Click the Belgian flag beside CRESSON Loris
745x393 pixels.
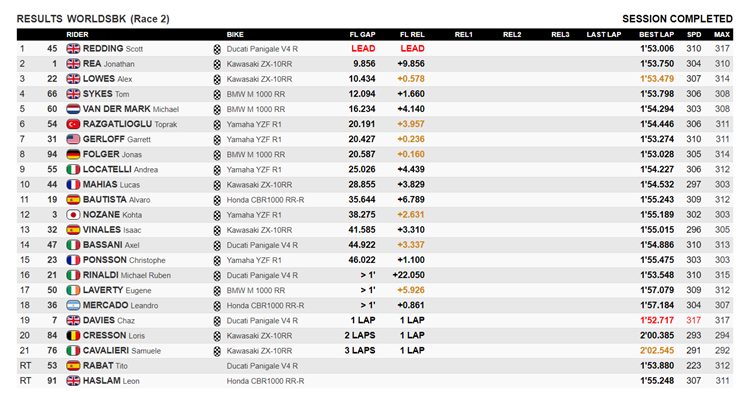click(x=73, y=335)
